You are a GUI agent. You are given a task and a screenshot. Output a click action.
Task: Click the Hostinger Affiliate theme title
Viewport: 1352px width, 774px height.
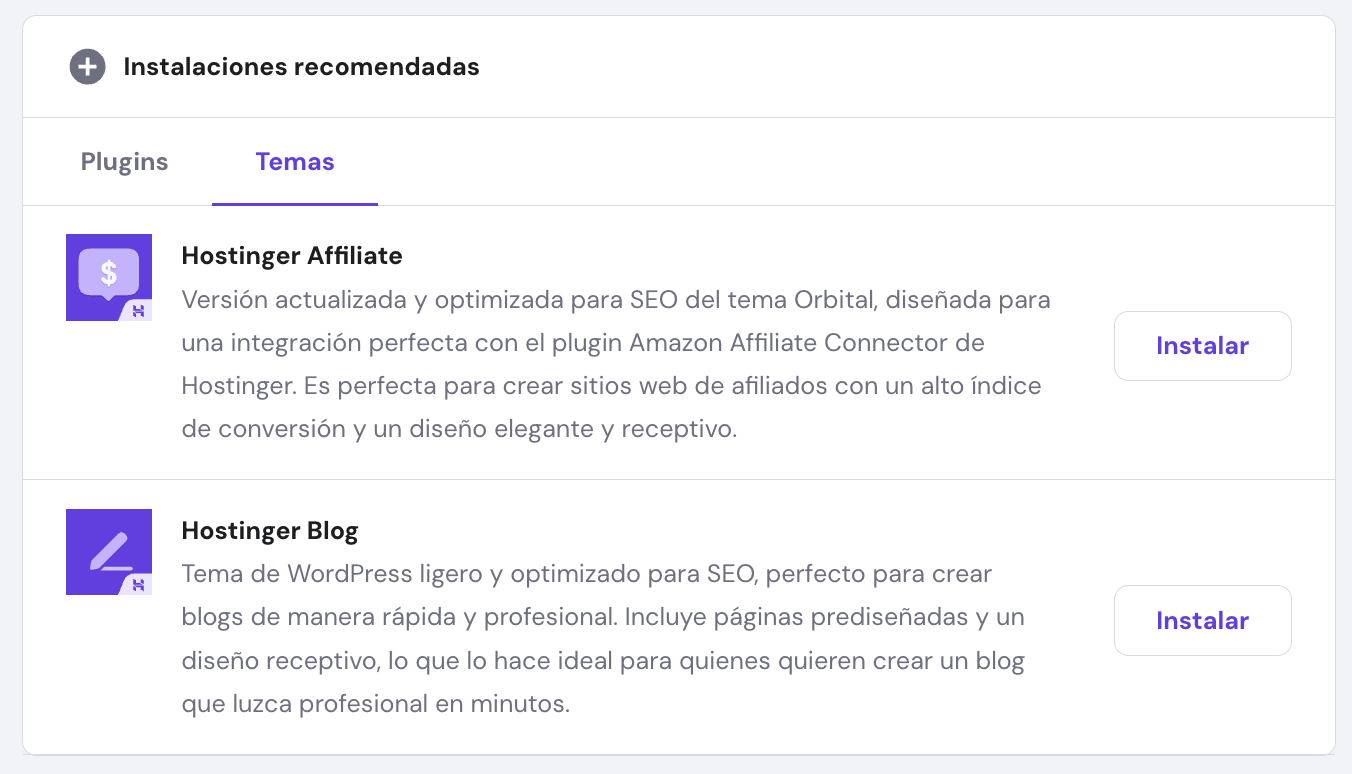click(x=292, y=256)
